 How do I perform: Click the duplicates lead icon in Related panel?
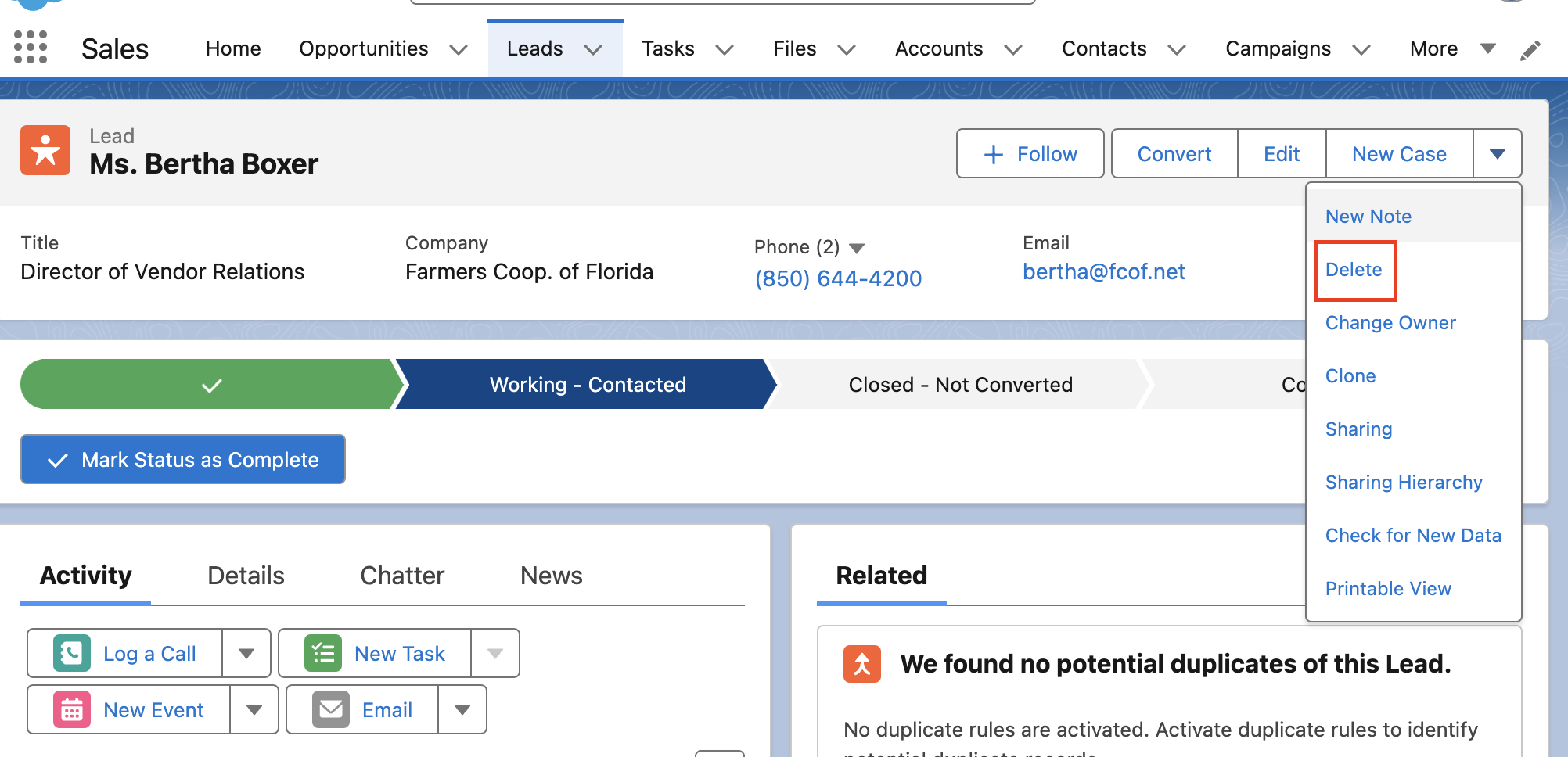coord(861,664)
